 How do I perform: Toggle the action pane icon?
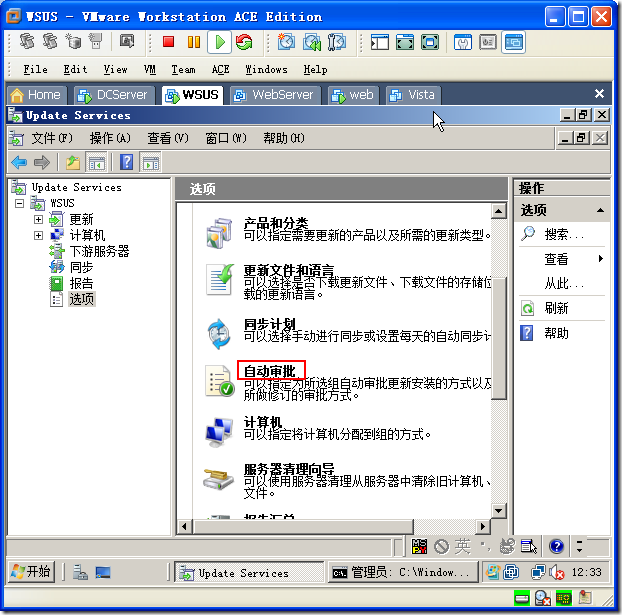tap(150, 162)
